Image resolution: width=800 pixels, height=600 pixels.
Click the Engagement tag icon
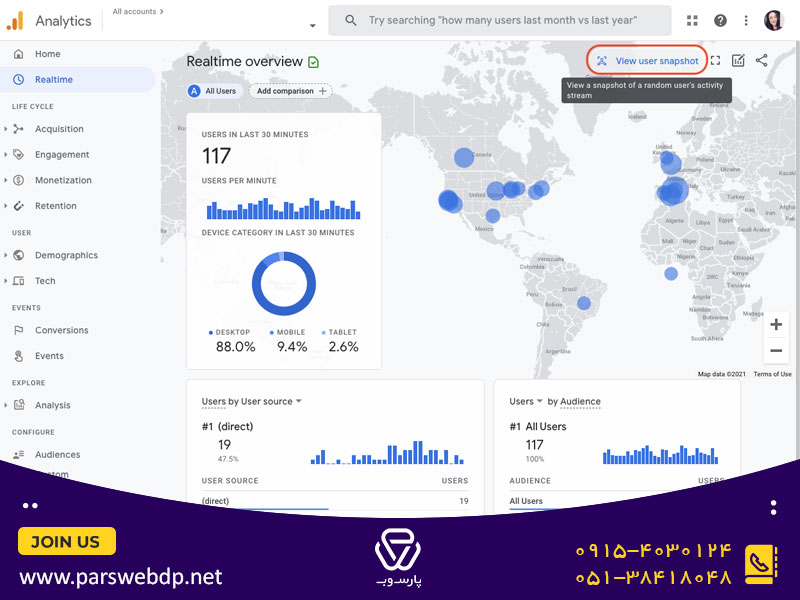(19, 154)
